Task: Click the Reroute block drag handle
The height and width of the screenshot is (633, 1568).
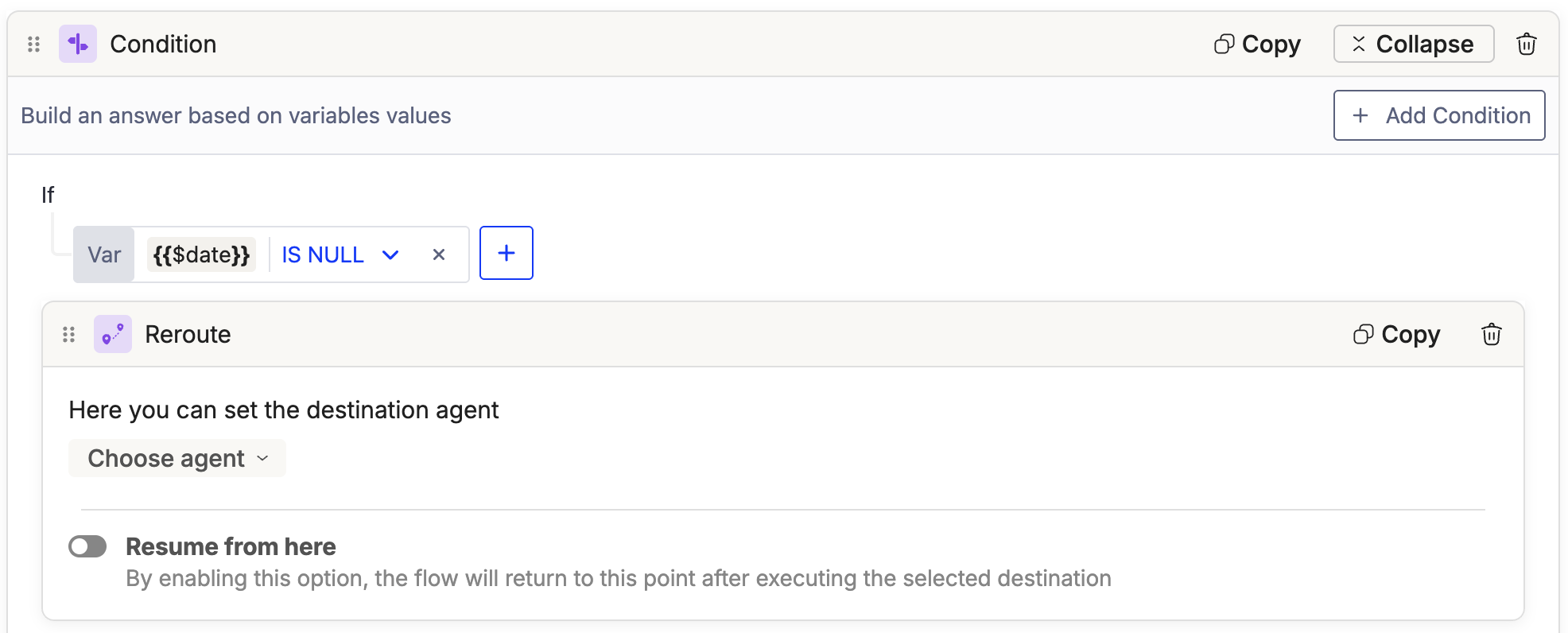Action: [x=69, y=335]
